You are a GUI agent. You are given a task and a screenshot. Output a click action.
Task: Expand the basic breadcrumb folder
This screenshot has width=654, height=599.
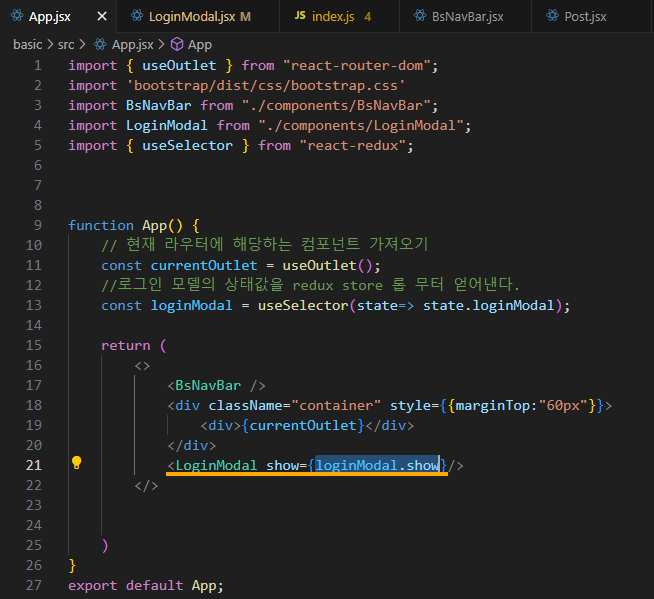[28, 44]
